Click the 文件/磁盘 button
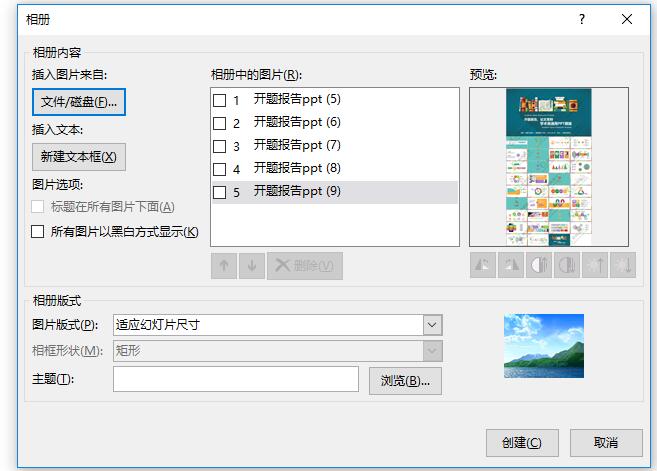 pyautogui.click(x=79, y=102)
